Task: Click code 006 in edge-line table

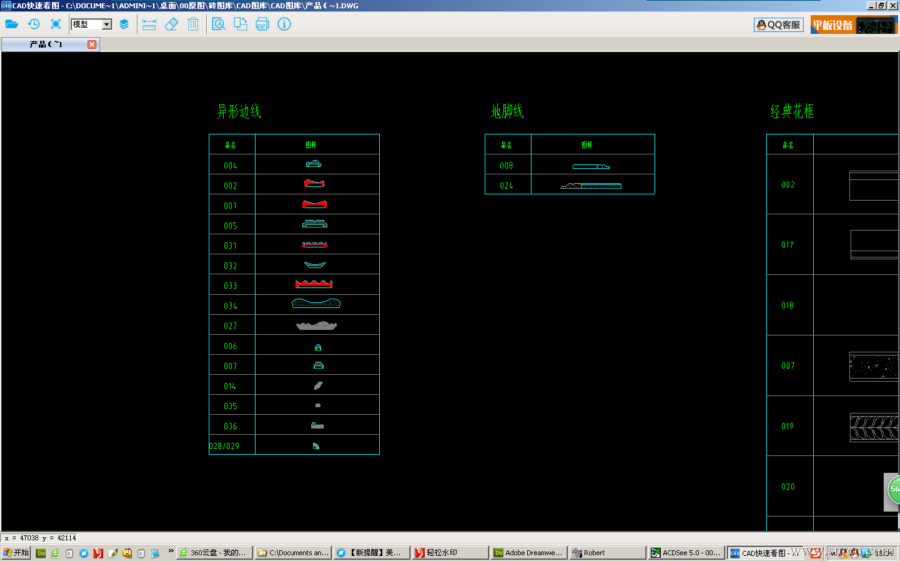Action: tap(230, 346)
